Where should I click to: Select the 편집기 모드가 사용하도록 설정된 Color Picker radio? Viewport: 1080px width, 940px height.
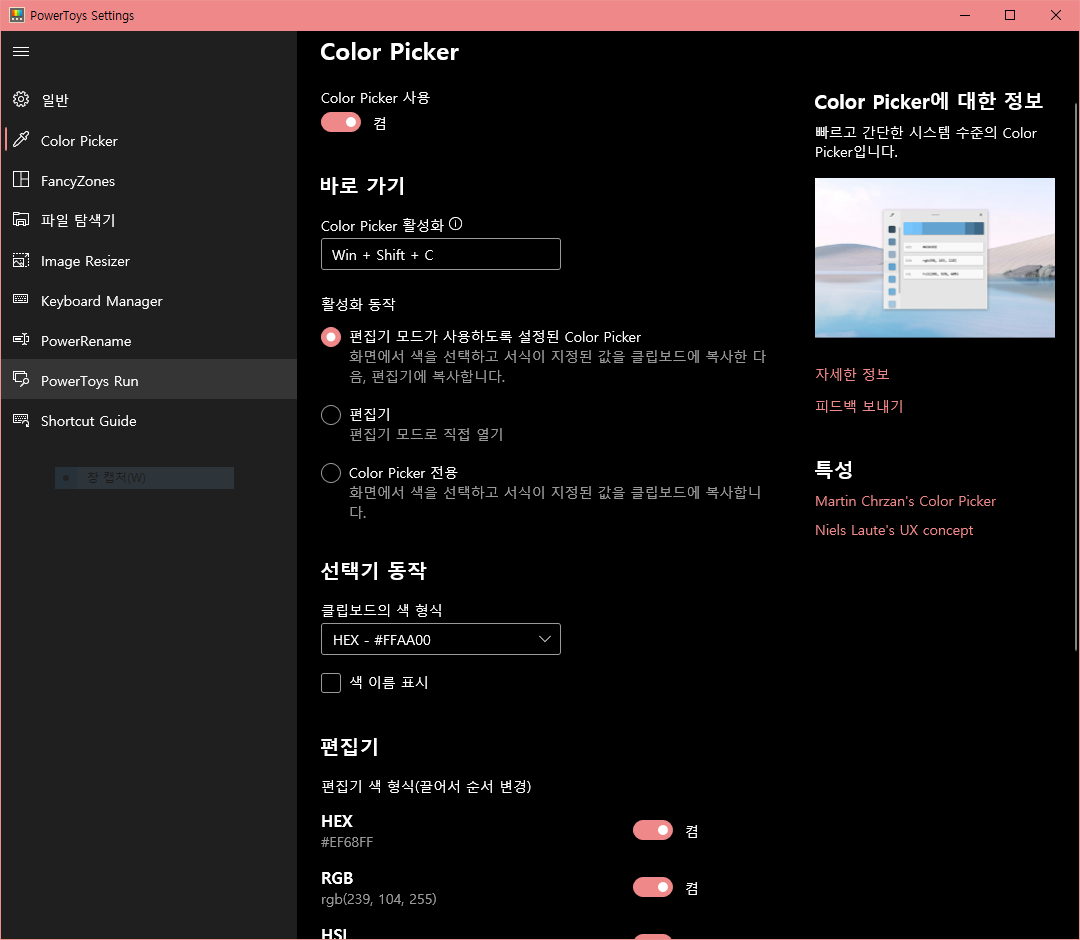[331, 337]
